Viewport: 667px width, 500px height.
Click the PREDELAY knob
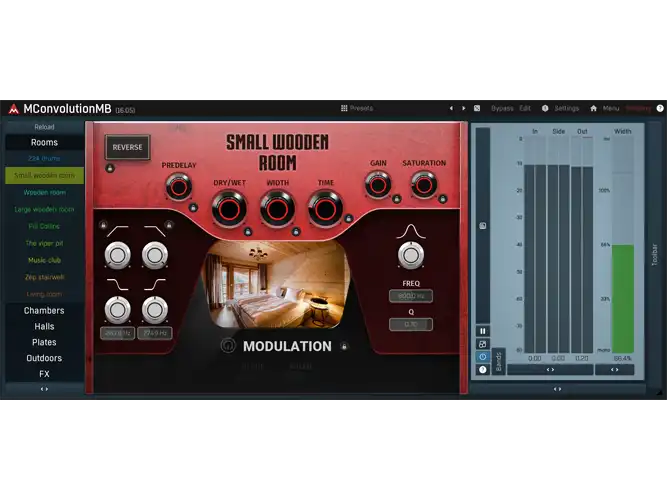coord(179,187)
